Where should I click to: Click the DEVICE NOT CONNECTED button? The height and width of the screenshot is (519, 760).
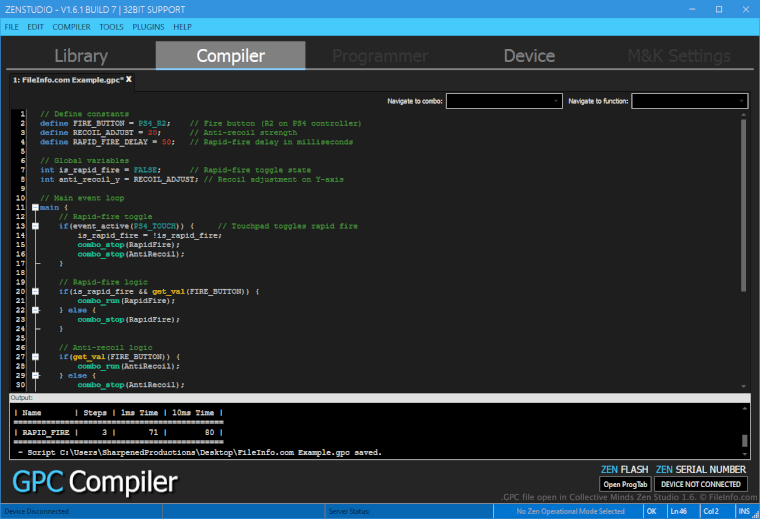coord(701,484)
